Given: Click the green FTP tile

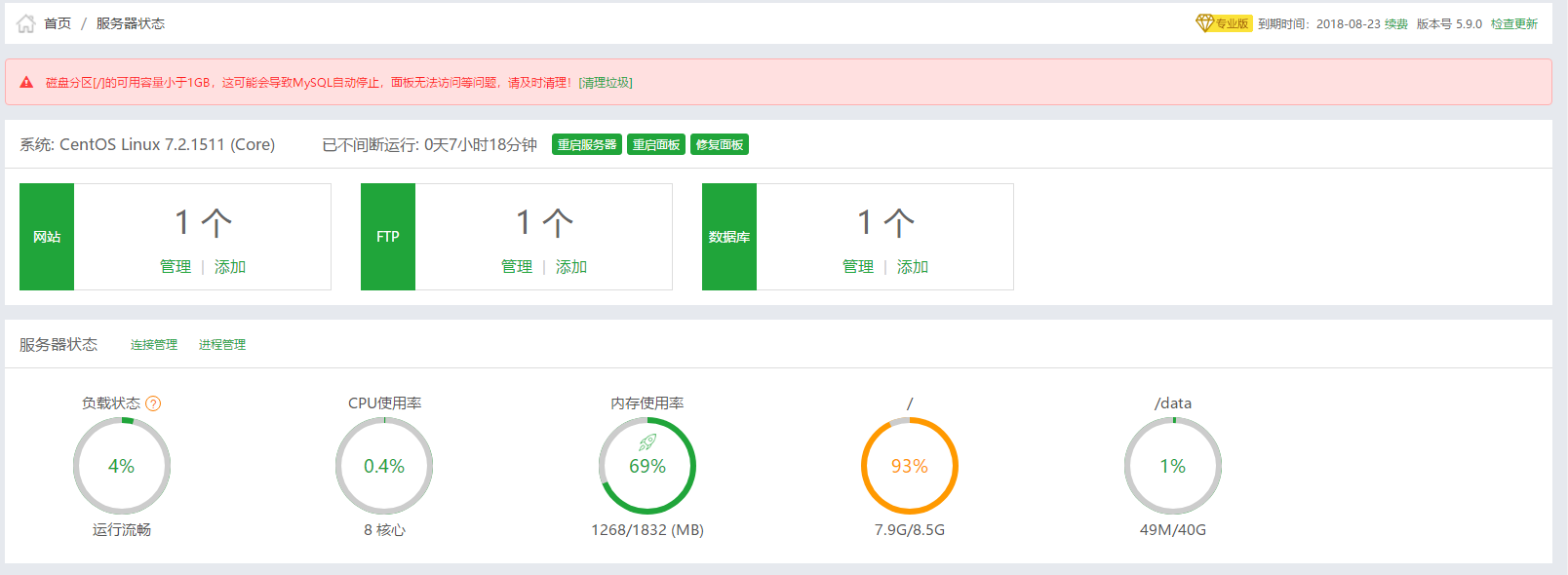Looking at the screenshot, I should (x=388, y=237).
